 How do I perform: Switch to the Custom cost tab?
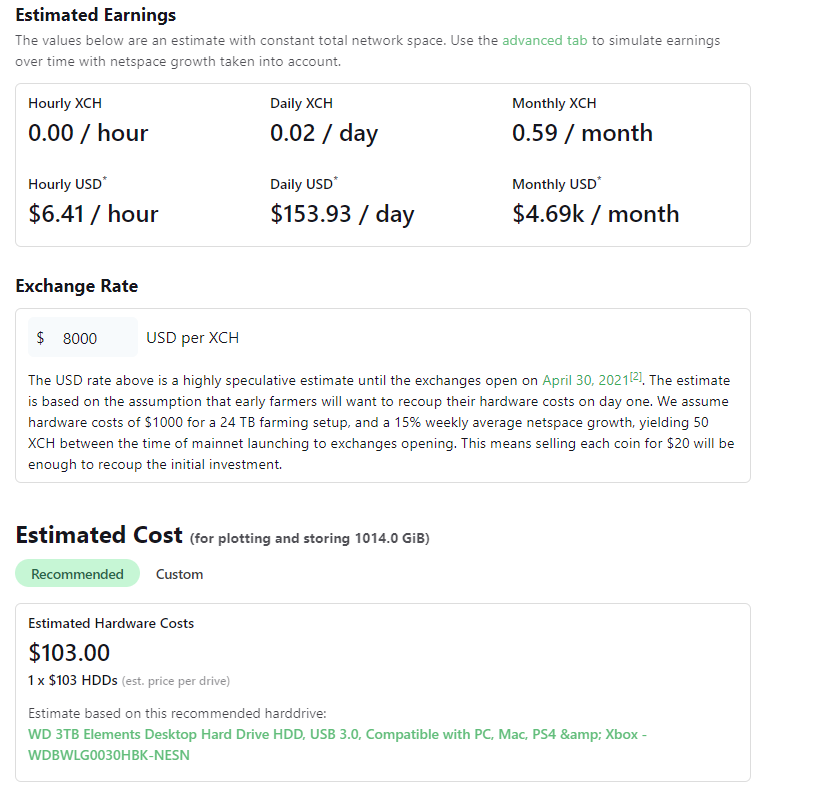pos(179,574)
